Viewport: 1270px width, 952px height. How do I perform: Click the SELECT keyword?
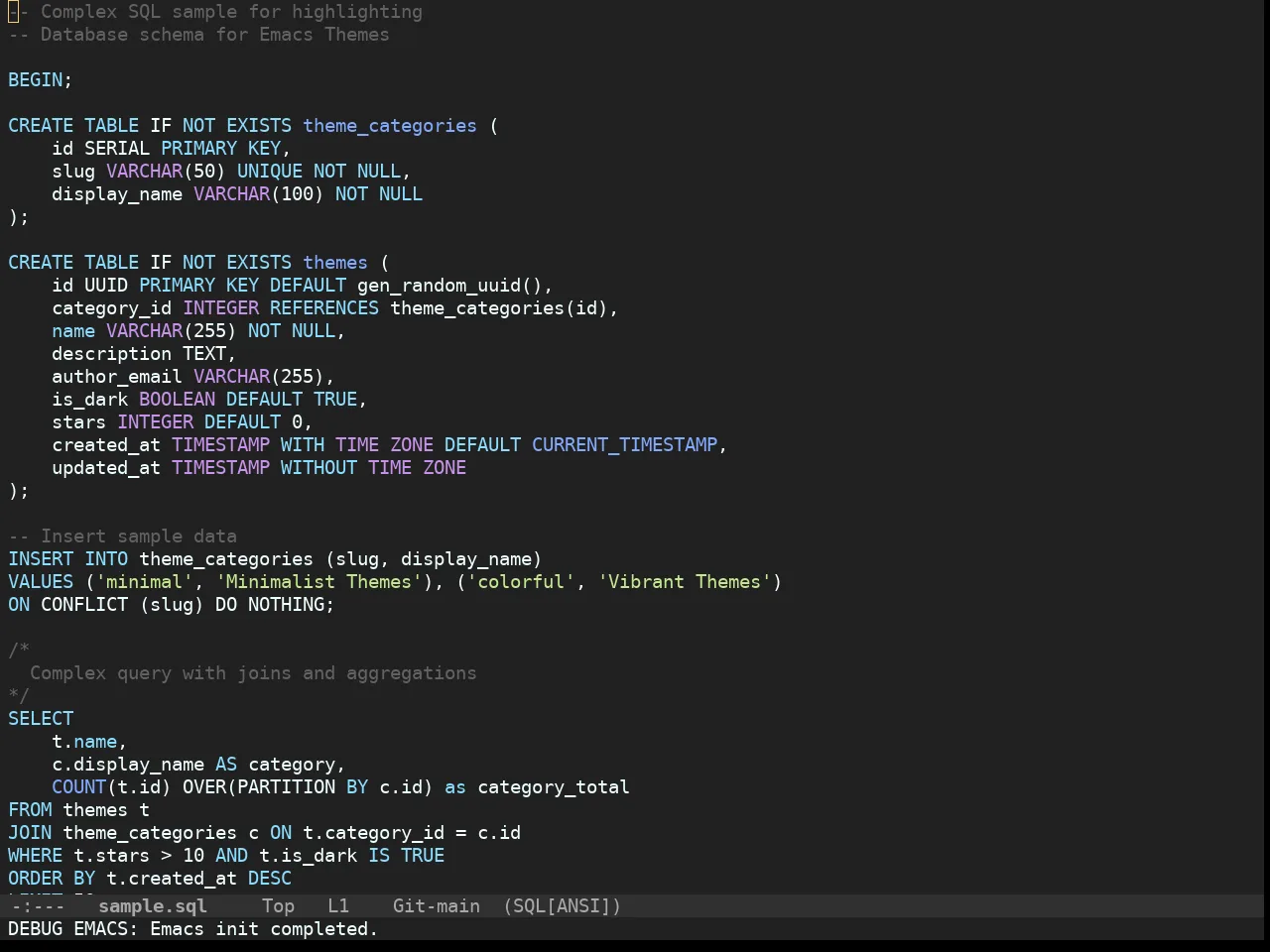pos(41,719)
